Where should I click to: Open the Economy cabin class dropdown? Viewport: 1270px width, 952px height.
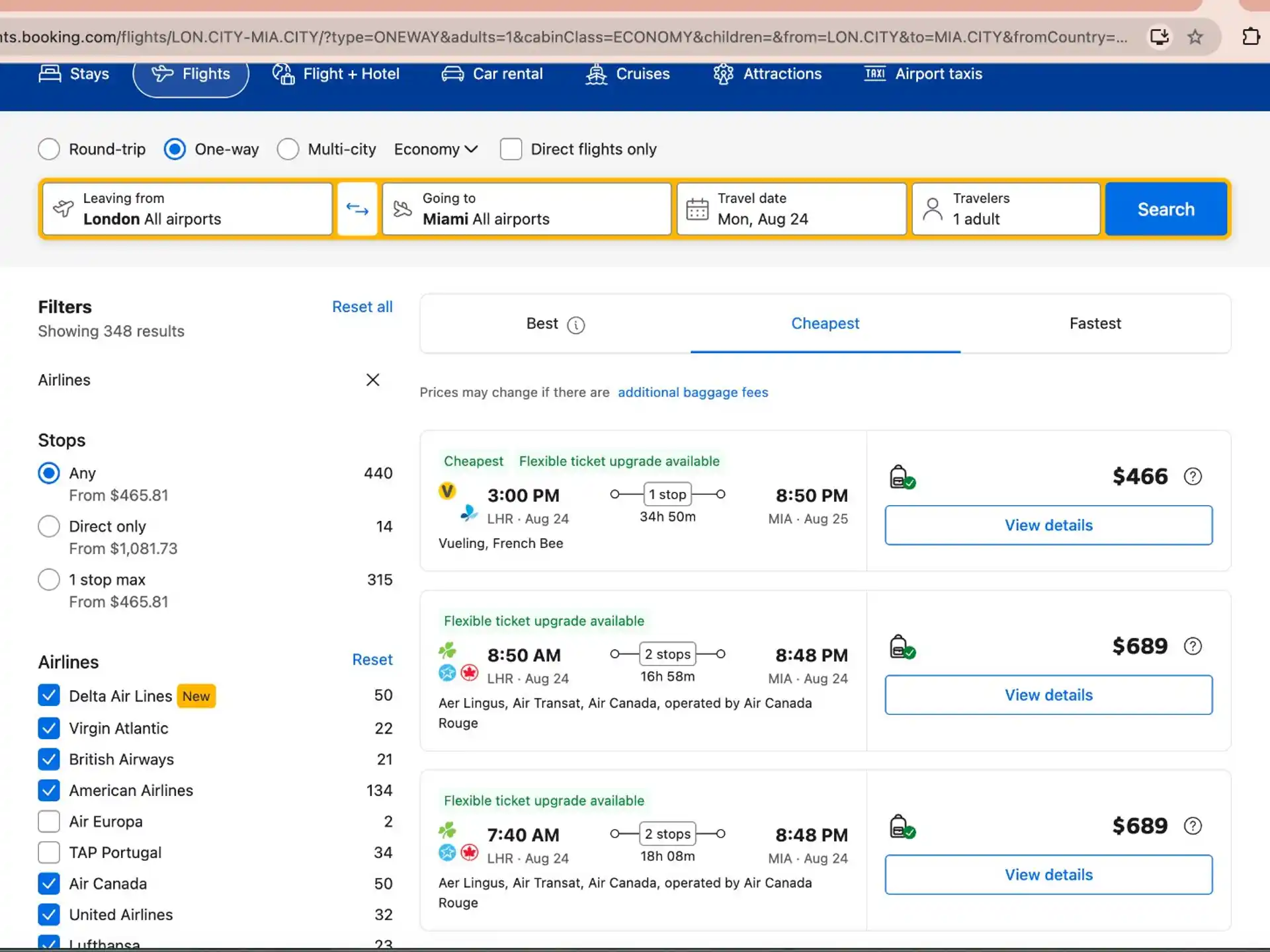[436, 149]
